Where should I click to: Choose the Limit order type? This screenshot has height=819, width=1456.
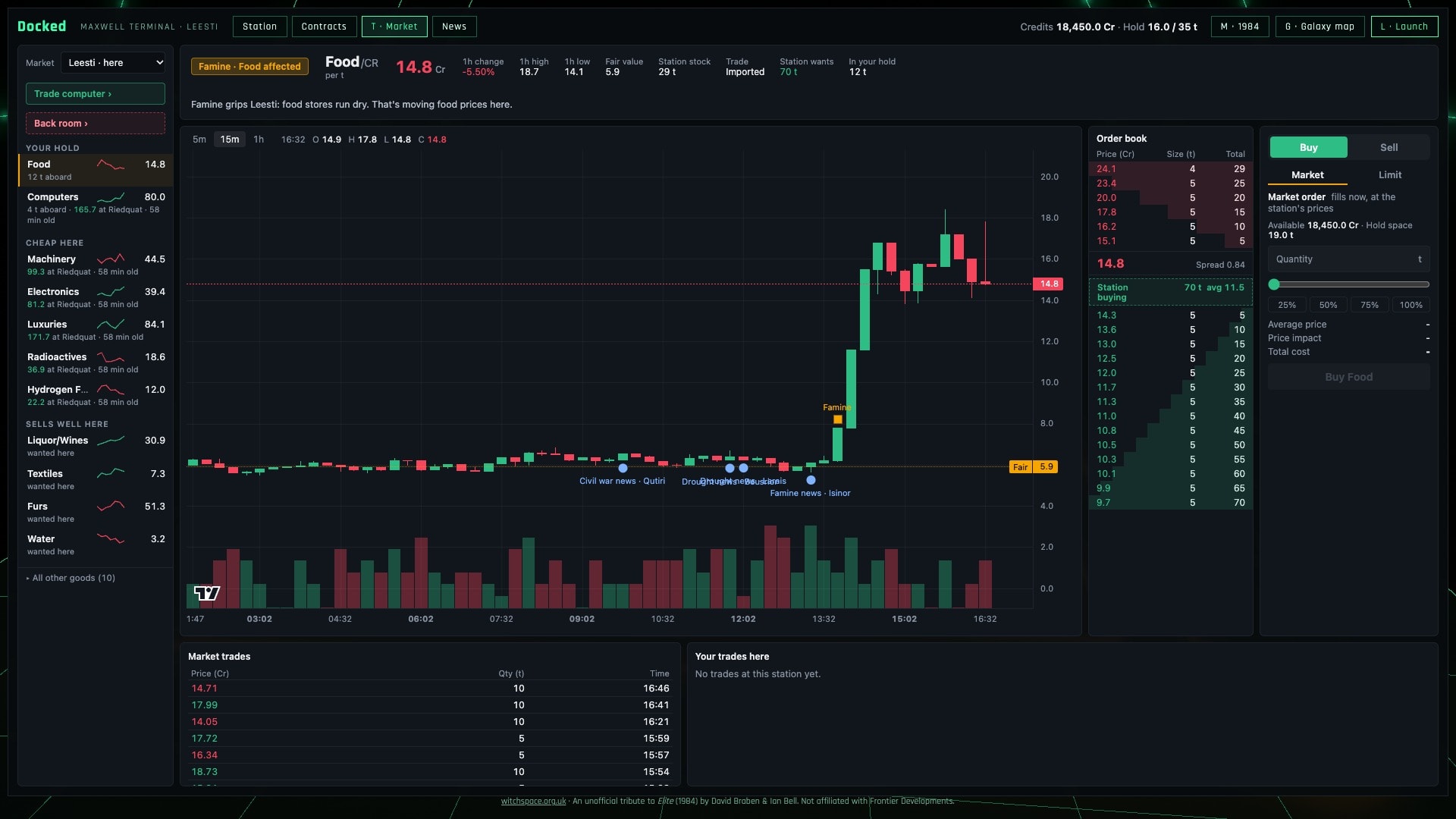pos(1390,175)
